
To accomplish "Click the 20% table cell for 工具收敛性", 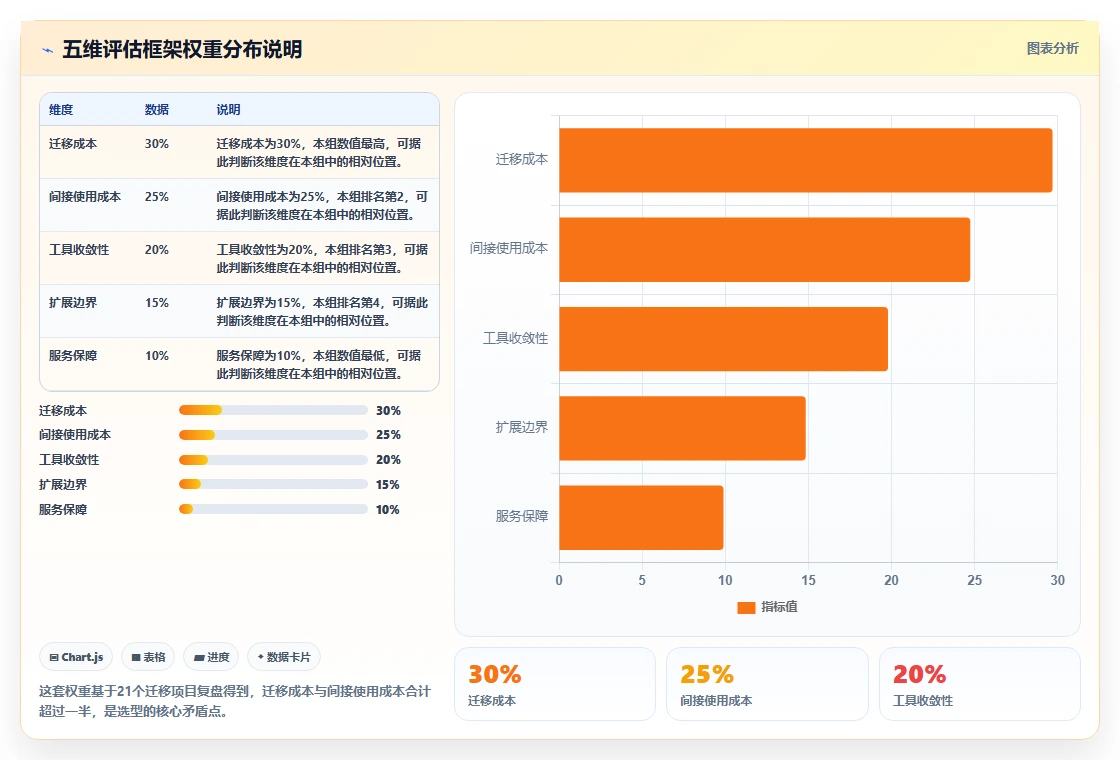I will click(x=156, y=249).
